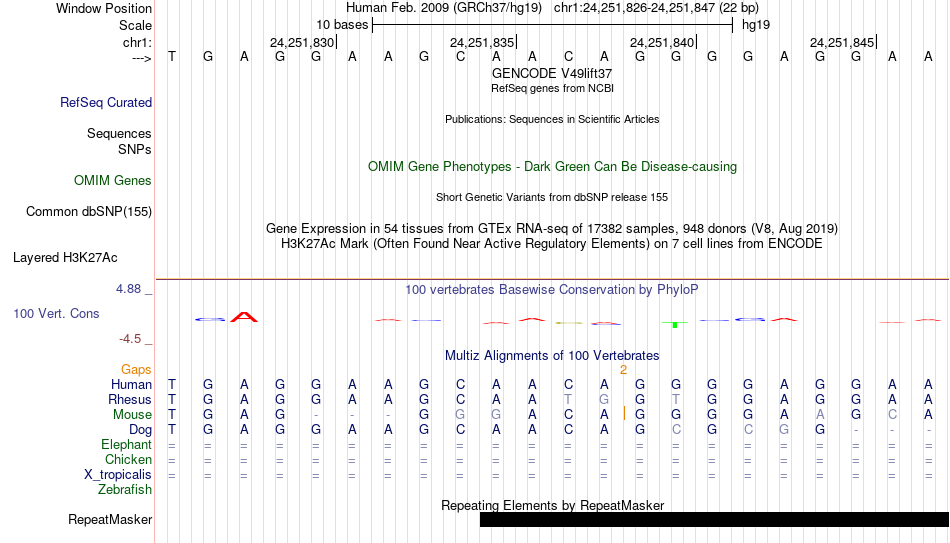The image size is (950, 543).
Task: Click Multiz Alignments of 100 Vertebrates title
Action: (x=552, y=356)
